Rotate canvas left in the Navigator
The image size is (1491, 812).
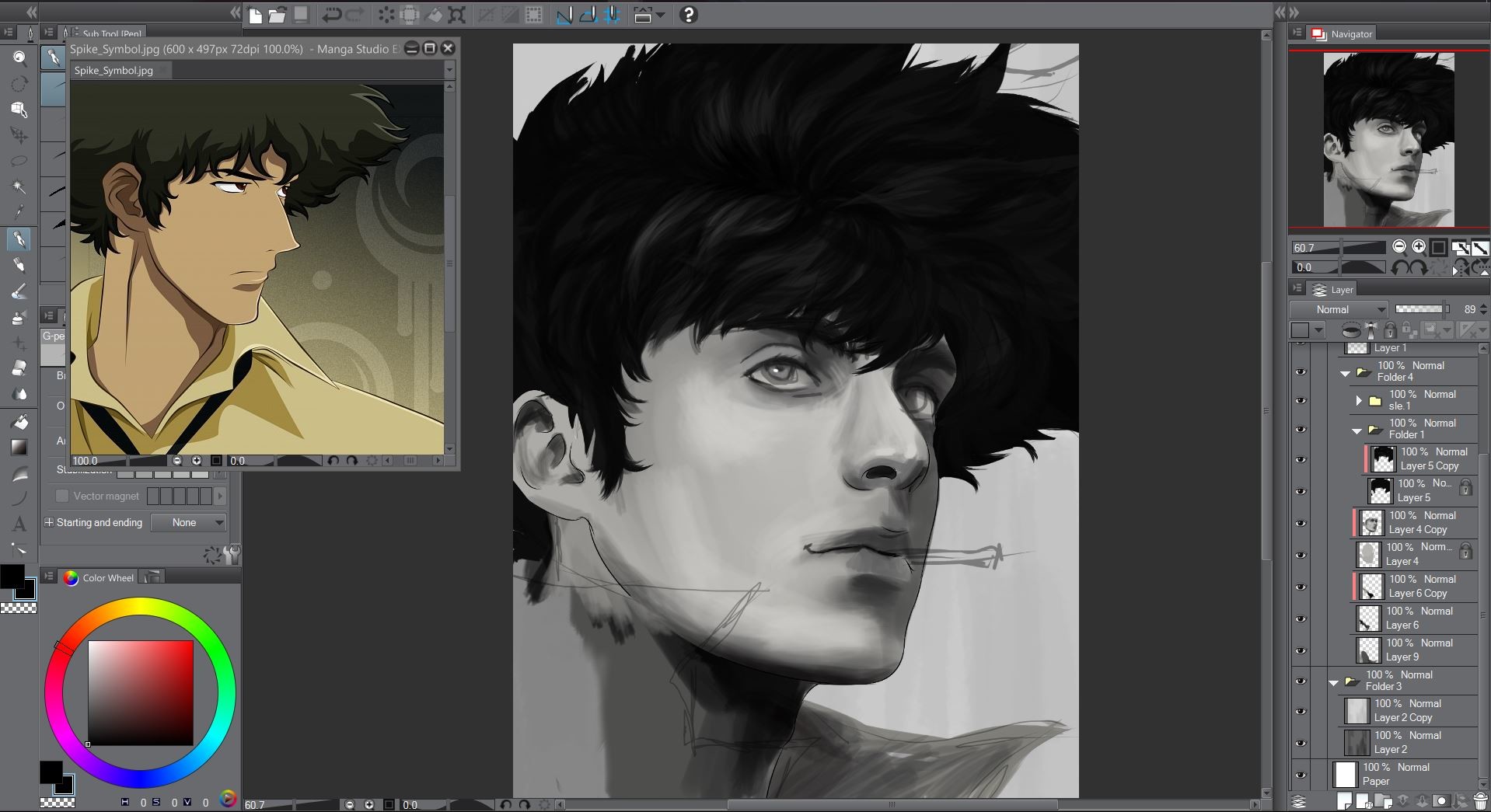click(1399, 267)
